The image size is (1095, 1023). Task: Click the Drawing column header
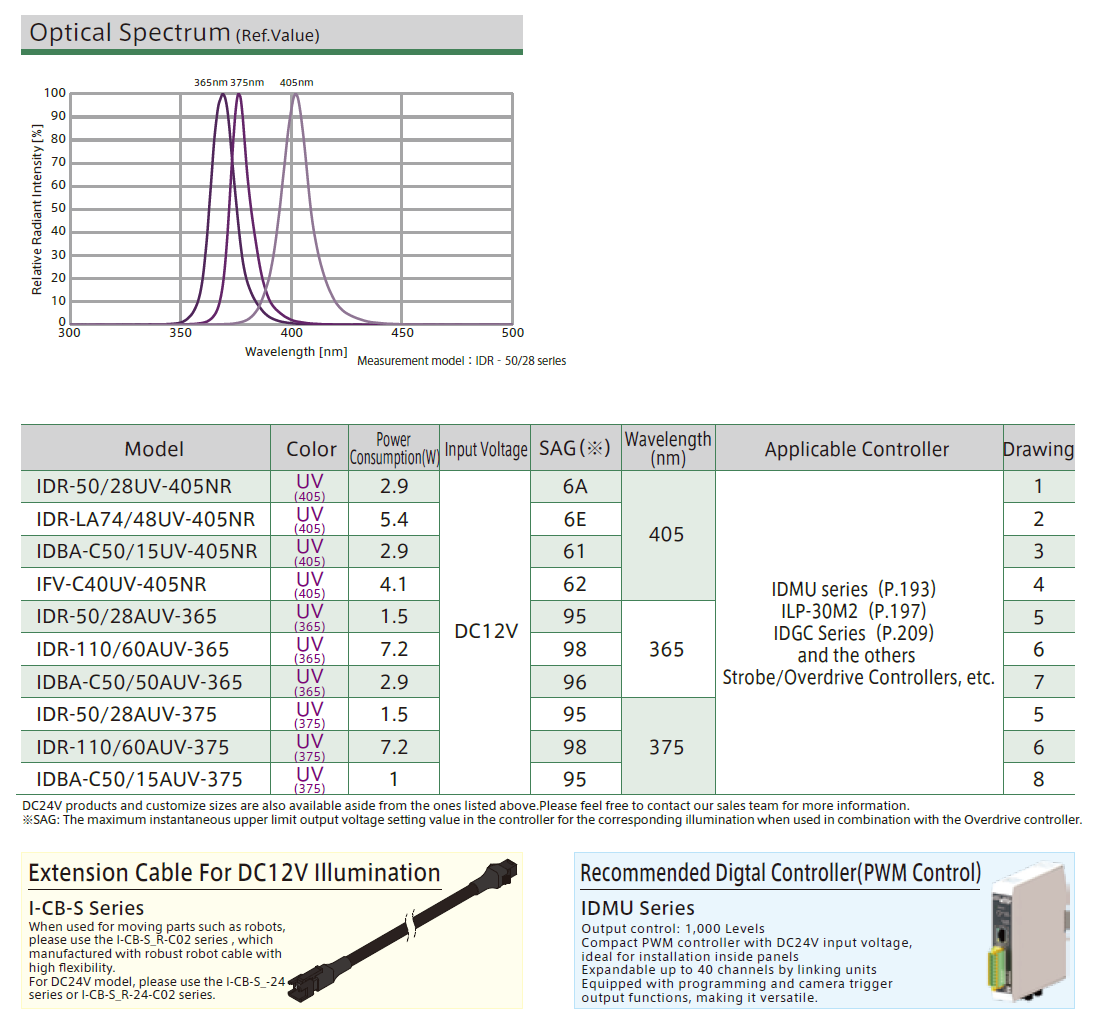coord(1038,449)
